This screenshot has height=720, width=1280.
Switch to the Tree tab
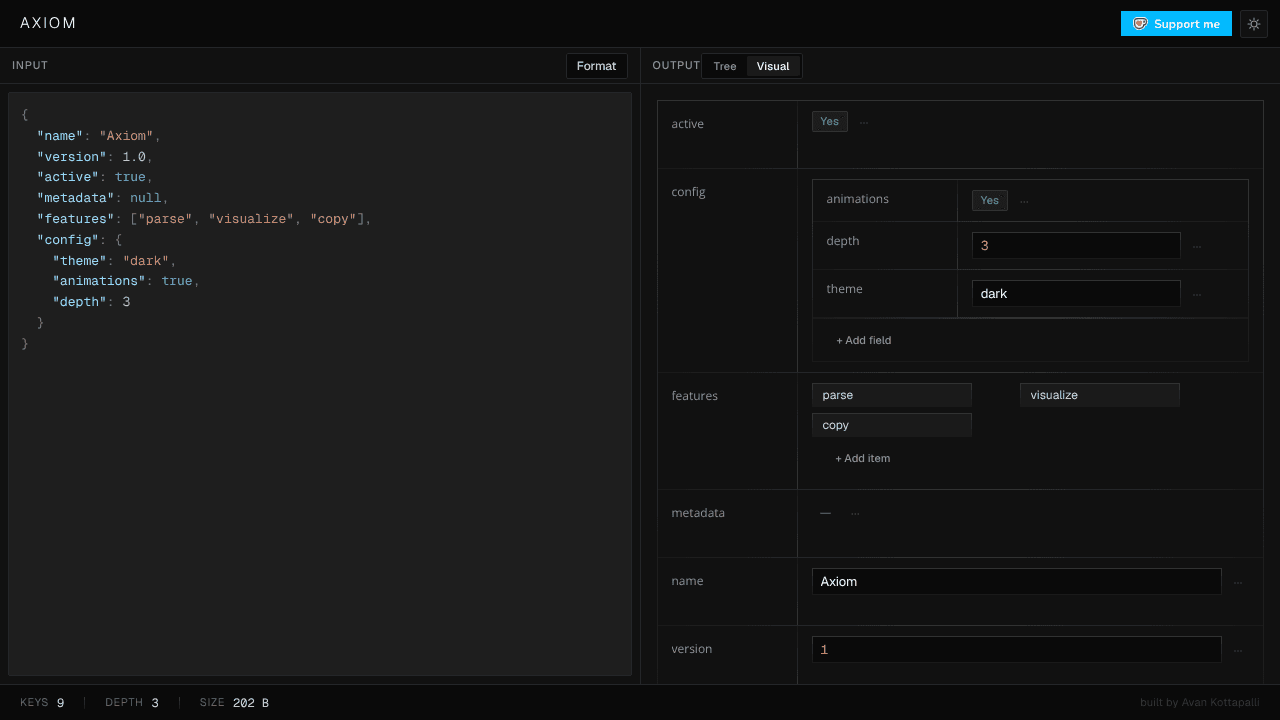tap(725, 66)
